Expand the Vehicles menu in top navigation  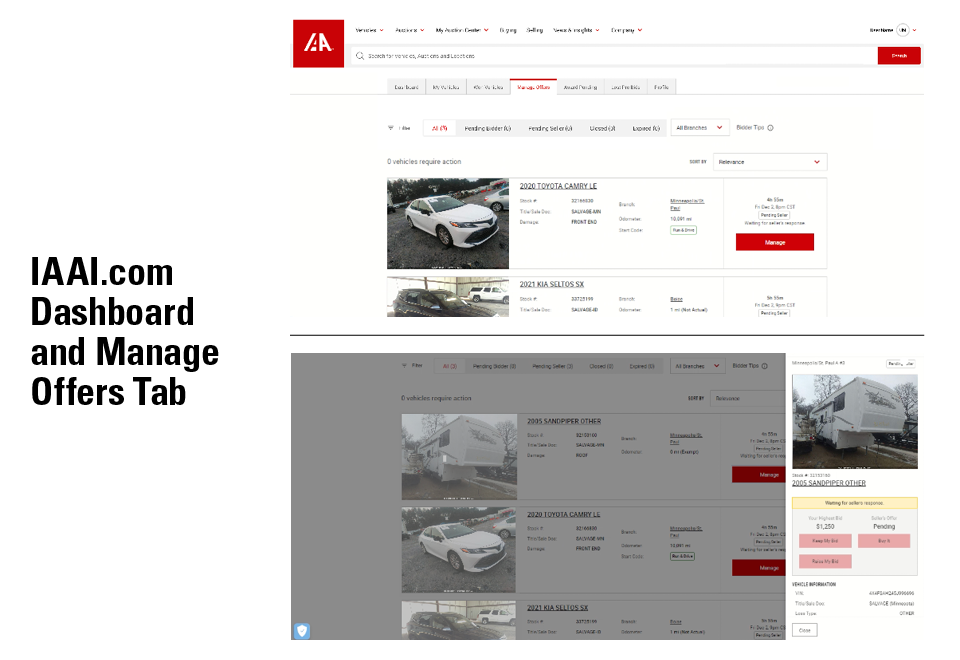pyautogui.click(x=370, y=30)
